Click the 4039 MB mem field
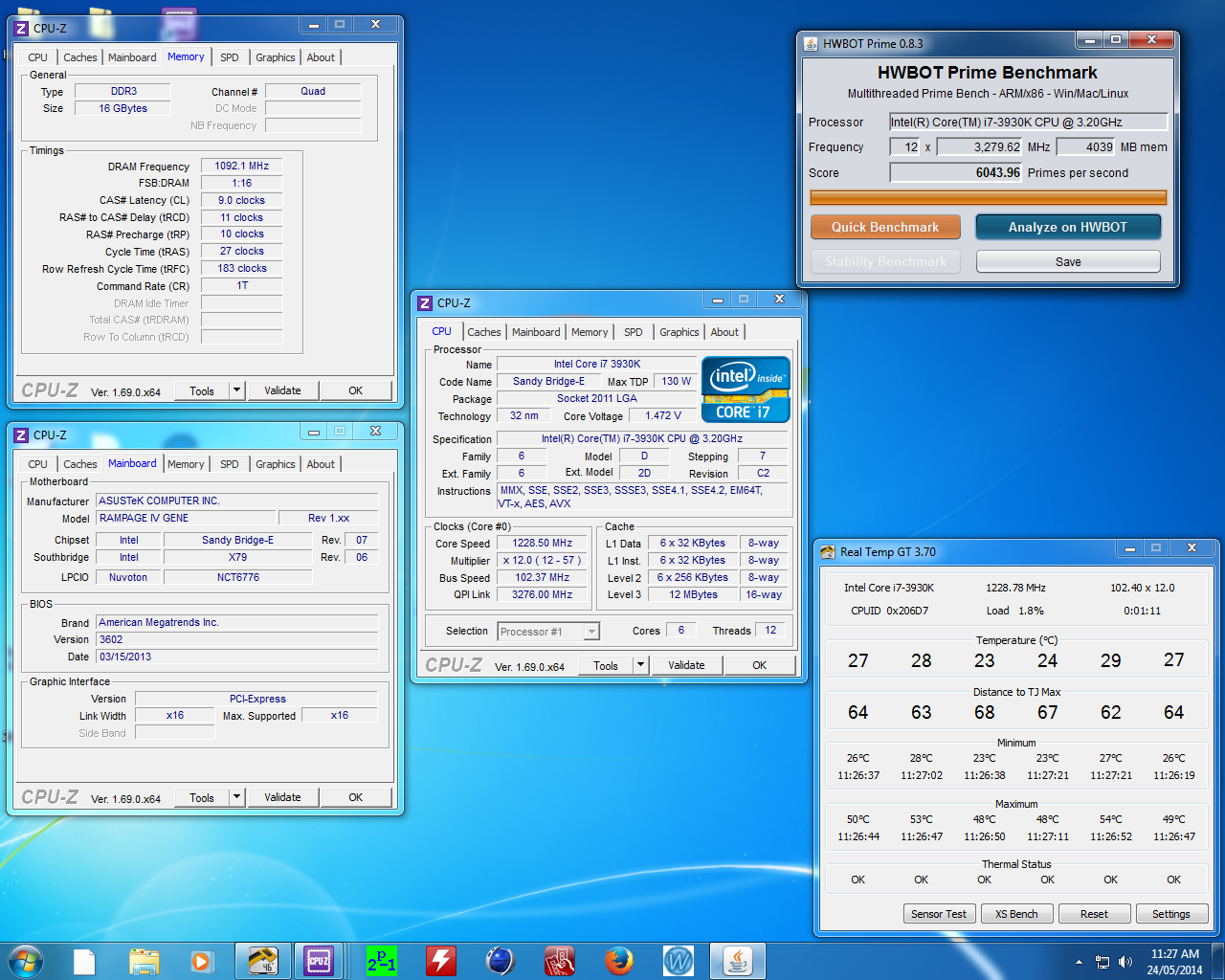 [1086, 146]
